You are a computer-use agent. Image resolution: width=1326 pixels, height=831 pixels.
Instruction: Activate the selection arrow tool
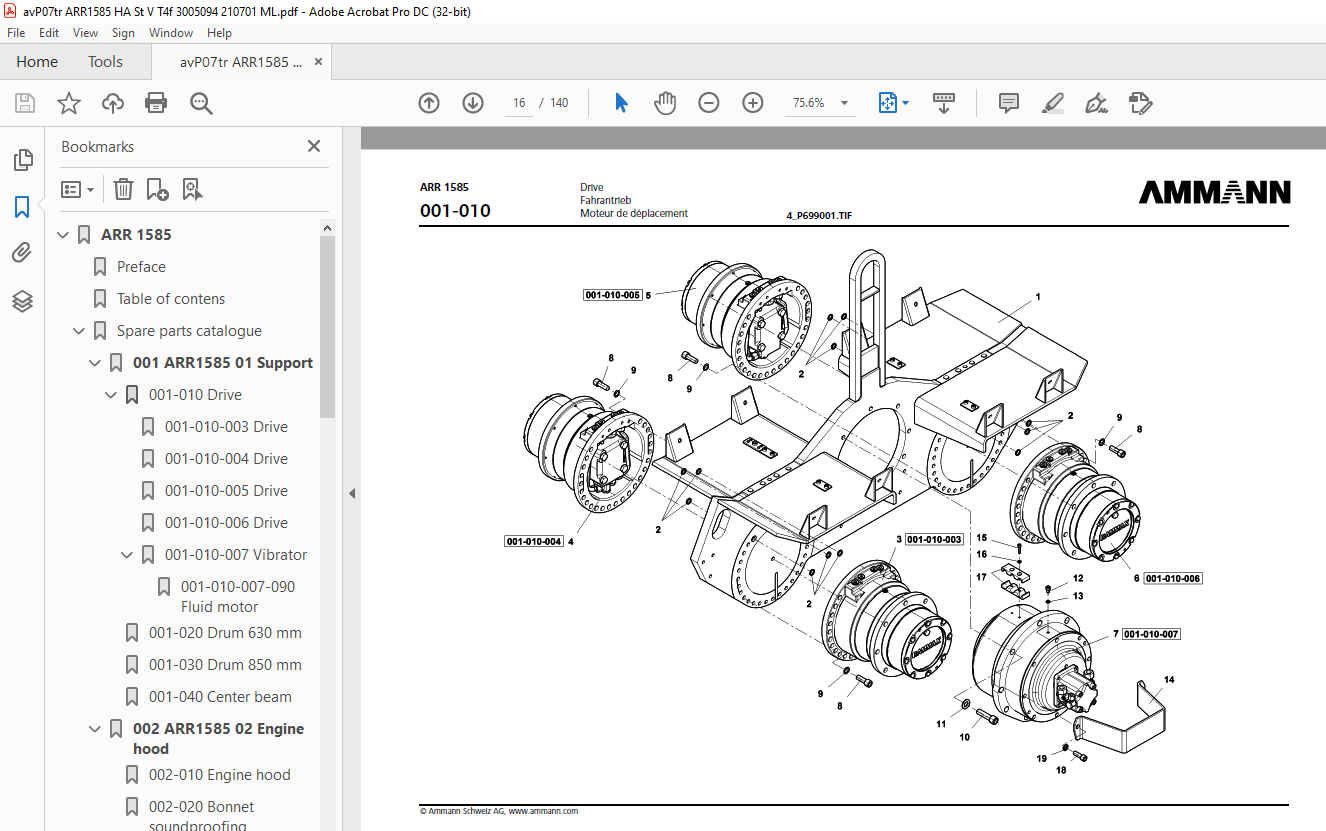[x=621, y=103]
